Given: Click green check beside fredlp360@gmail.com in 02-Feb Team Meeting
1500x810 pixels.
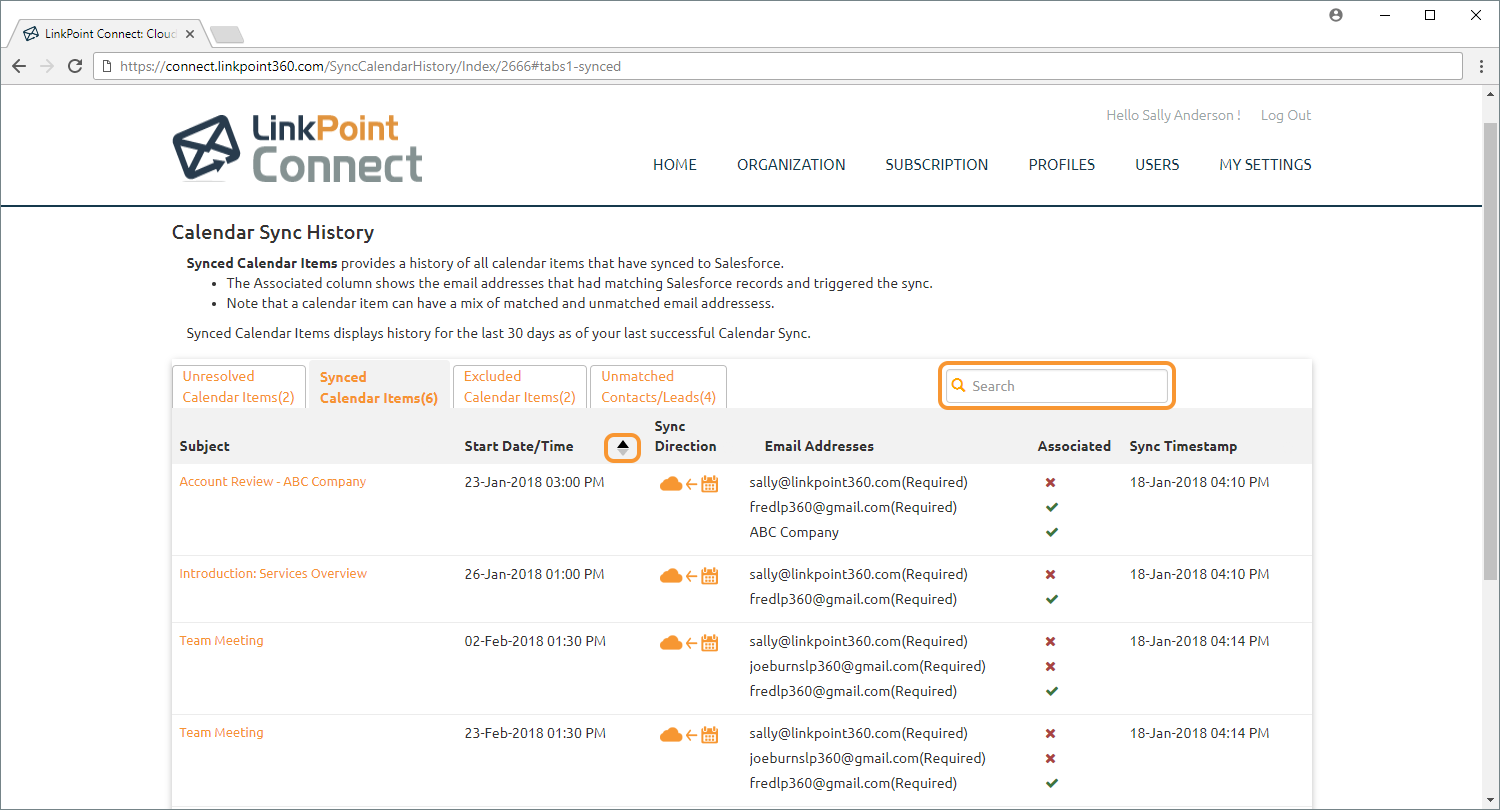Looking at the screenshot, I should 1051,692.
